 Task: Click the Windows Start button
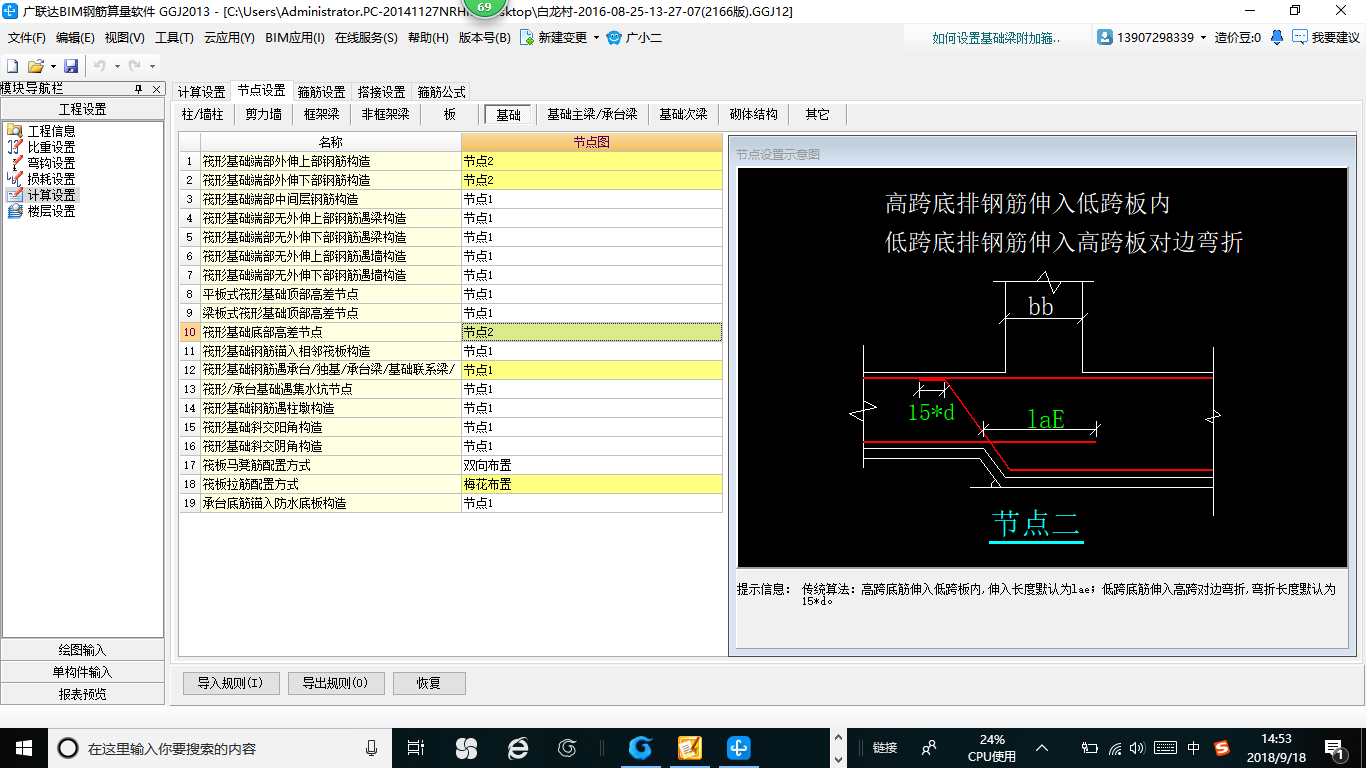click(23, 747)
